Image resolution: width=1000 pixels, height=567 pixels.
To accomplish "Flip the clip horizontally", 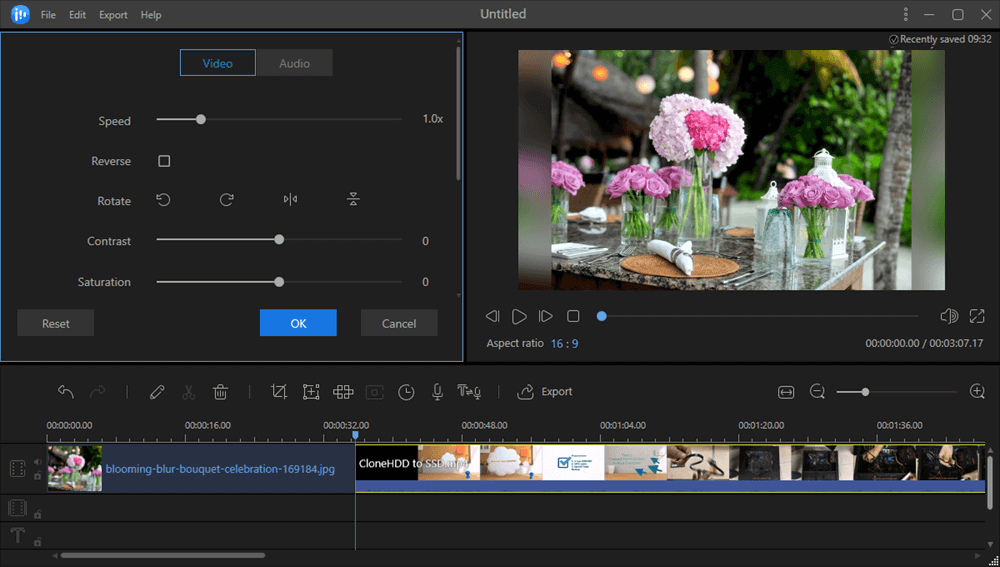I will pyautogui.click(x=290, y=200).
